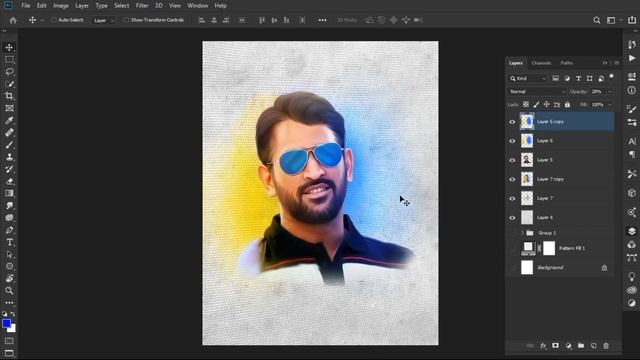The width and height of the screenshot is (640, 360).
Task: Open the blend mode Normal dropdown
Action: [x=537, y=92]
